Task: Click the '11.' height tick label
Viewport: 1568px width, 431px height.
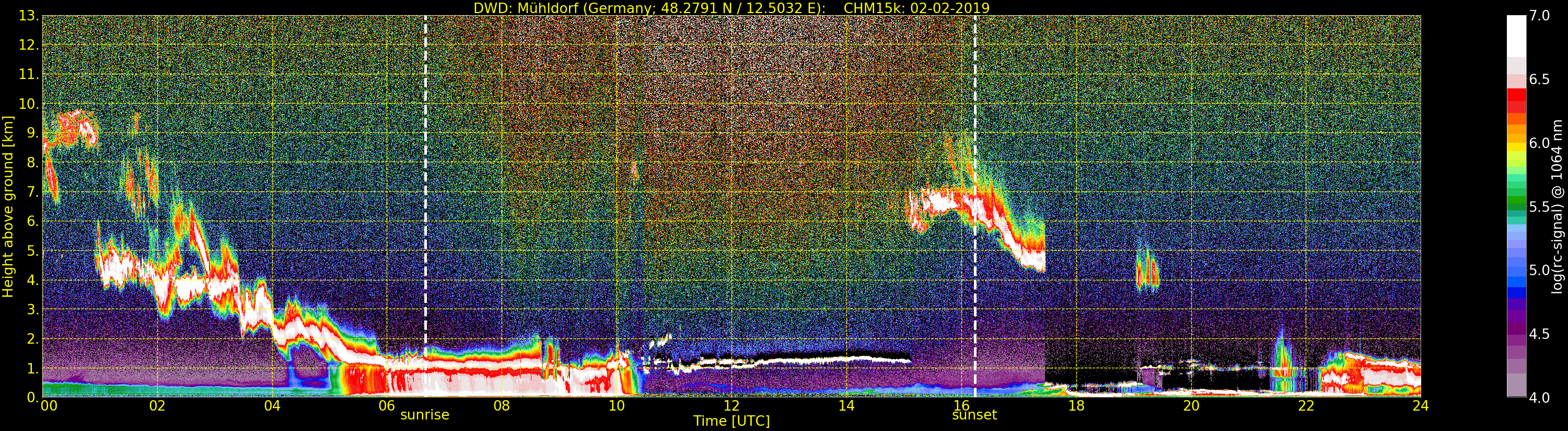Action: coord(29,74)
